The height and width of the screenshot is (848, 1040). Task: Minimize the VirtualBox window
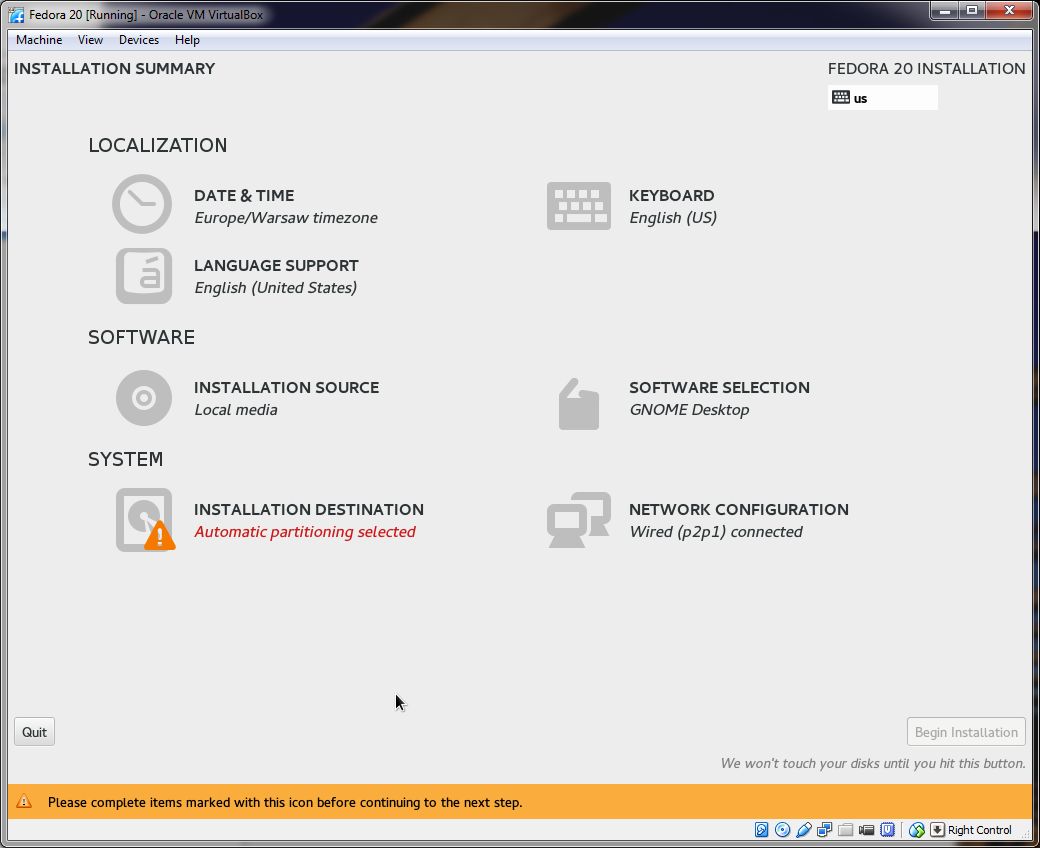[945, 11]
